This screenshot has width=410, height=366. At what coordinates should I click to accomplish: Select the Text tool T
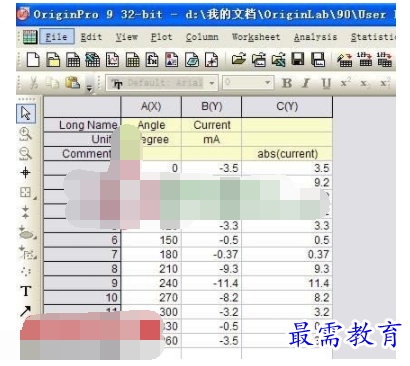point(26,292)
